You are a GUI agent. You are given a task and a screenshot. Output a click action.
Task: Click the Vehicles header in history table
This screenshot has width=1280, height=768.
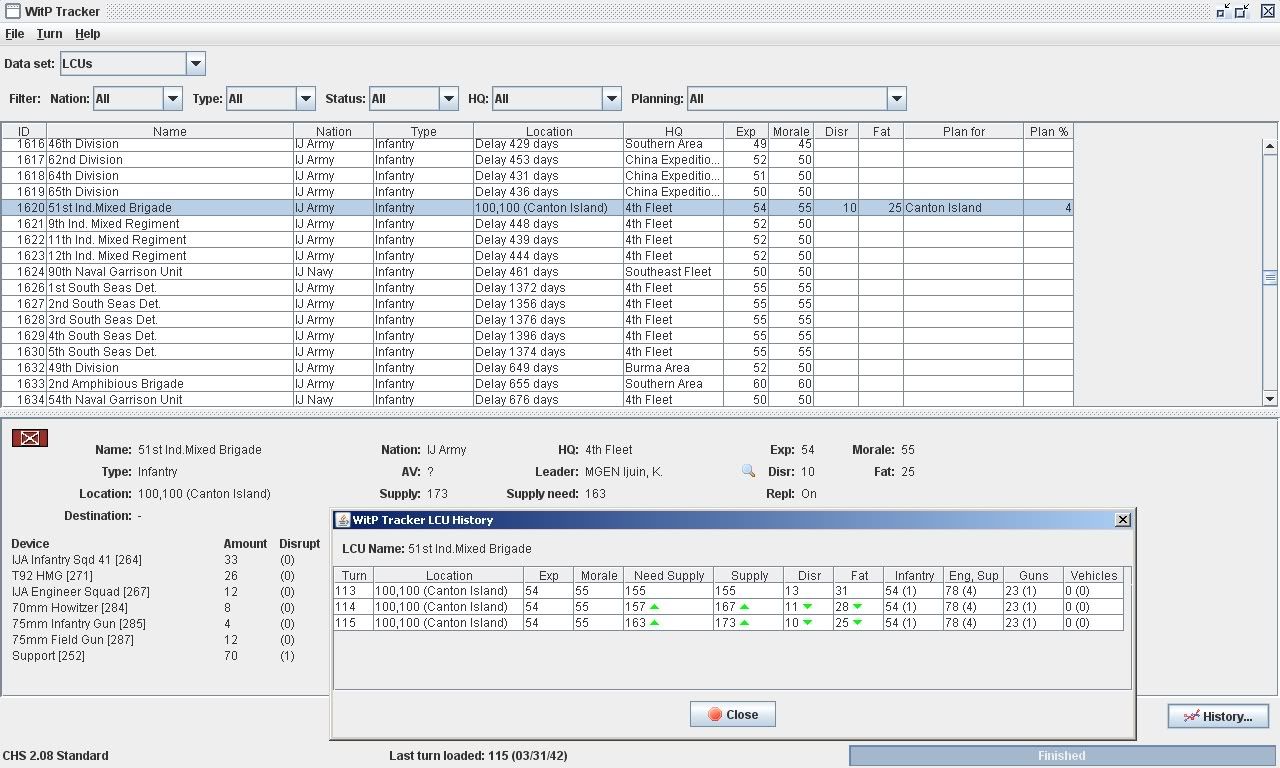pyautogui.click(x=1094, y=575)
